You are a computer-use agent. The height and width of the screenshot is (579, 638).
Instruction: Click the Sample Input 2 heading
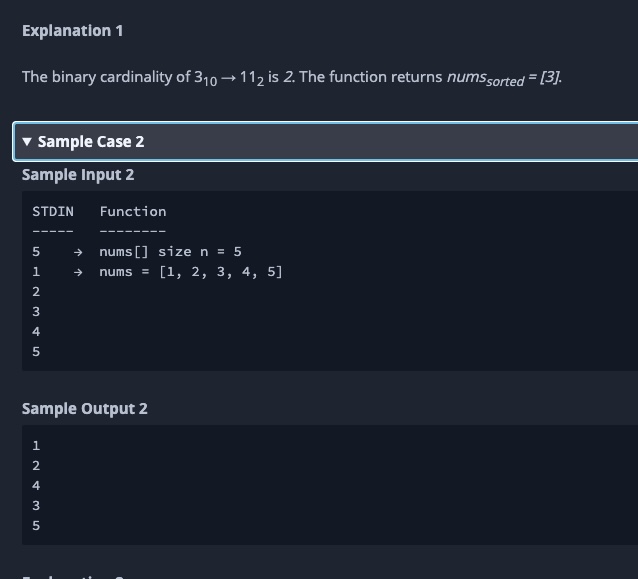[78, 175]
